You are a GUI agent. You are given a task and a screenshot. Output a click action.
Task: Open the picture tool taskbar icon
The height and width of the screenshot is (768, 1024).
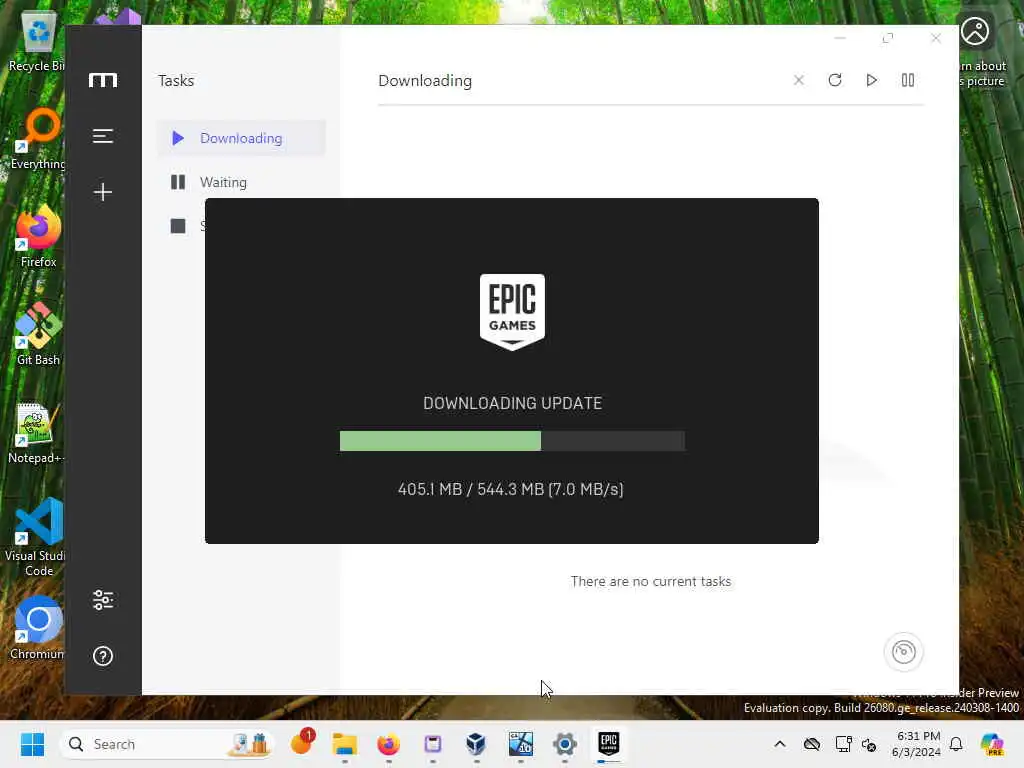pos(520,744)
